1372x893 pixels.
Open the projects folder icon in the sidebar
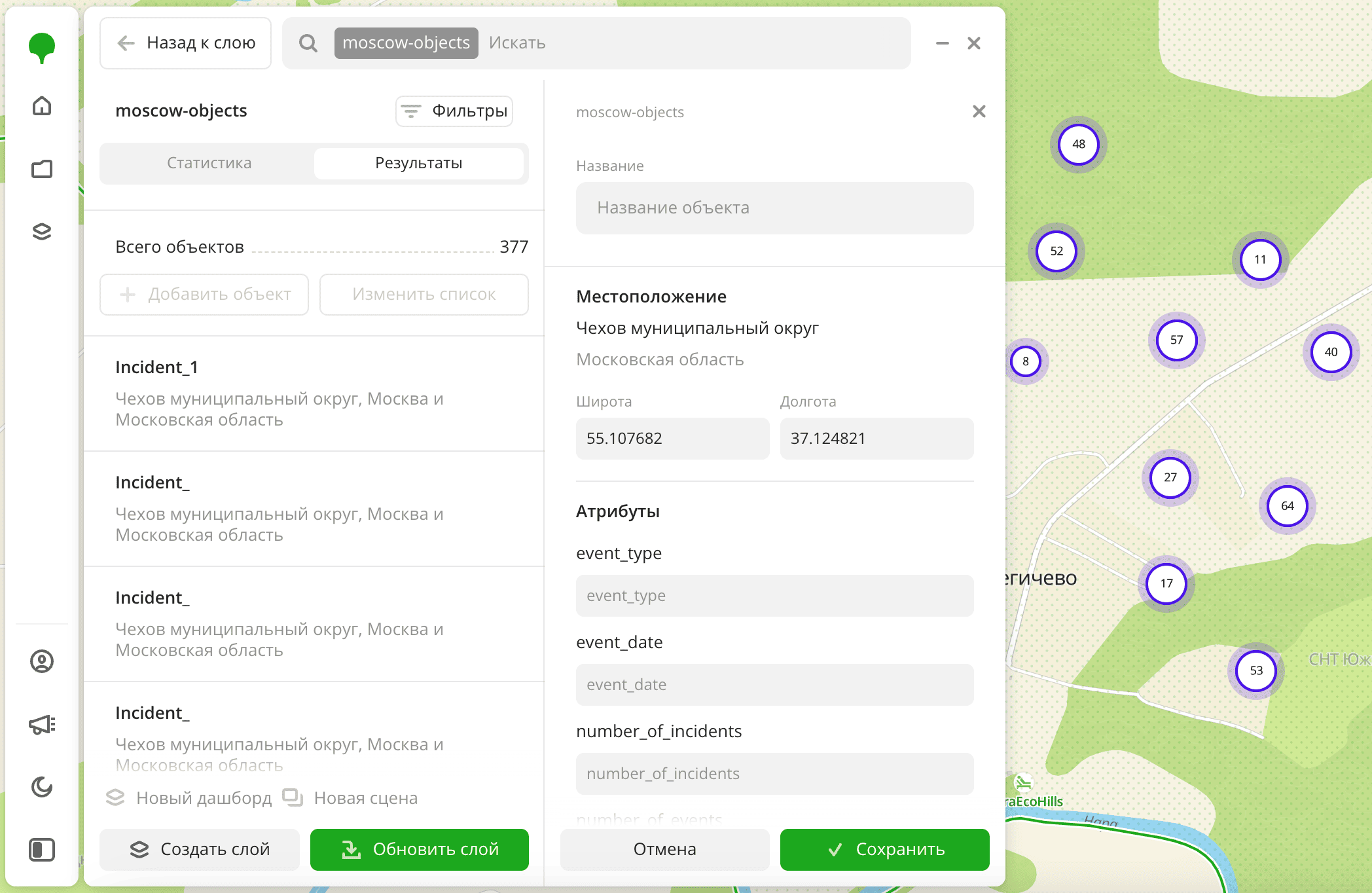point(42,169)
